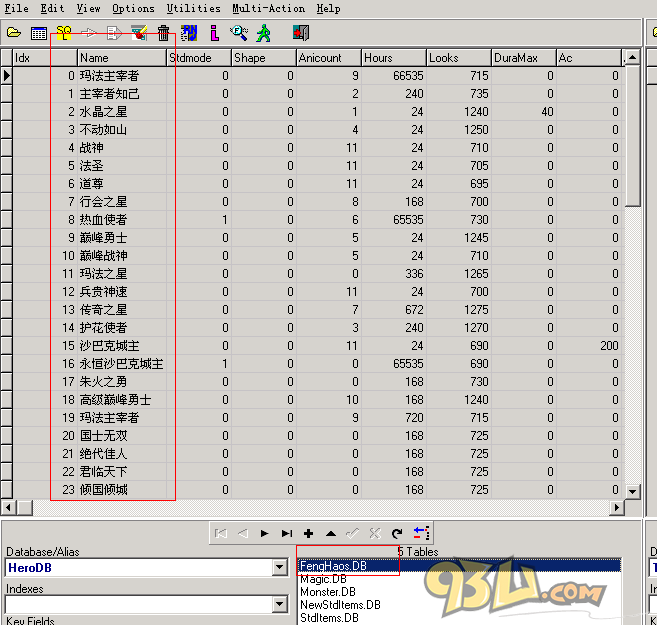Open the Help menu
The width and height of the screenshot is (657, 625).
coord(328,8)
